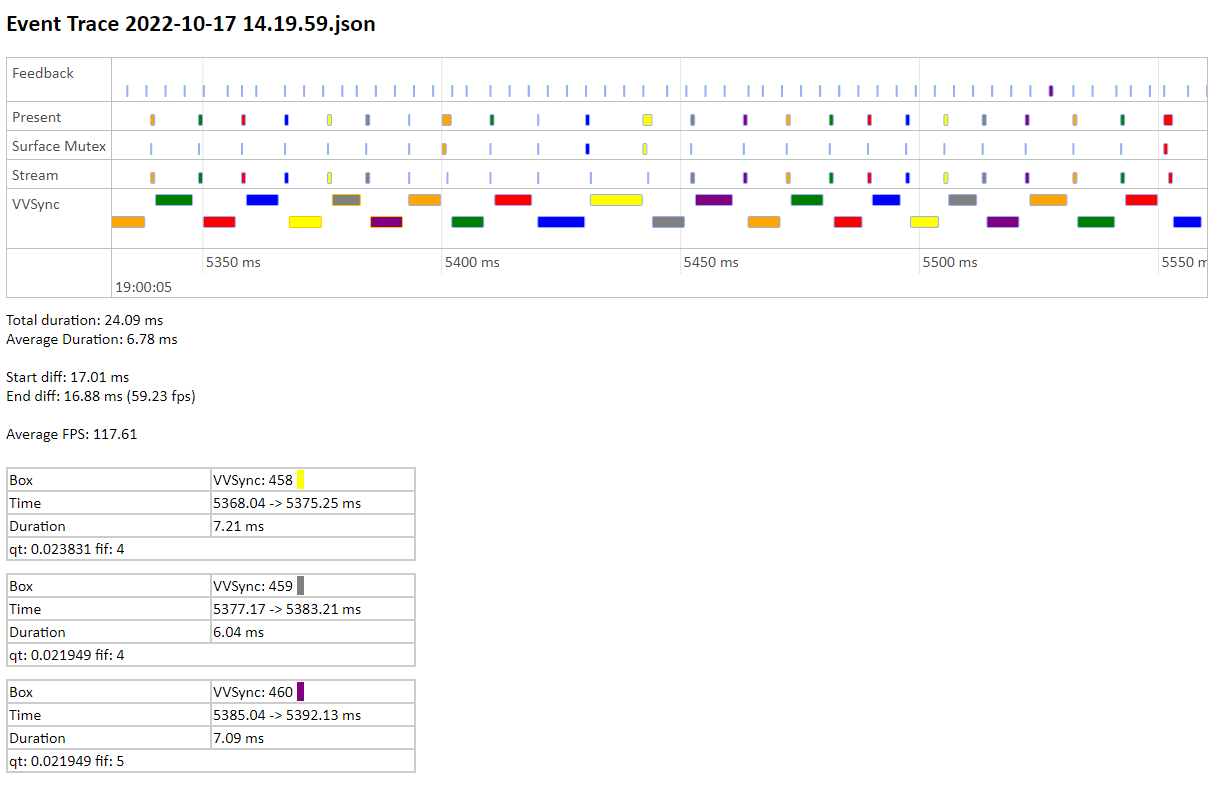Click the widest yellow VVSync bar
The height and width of the screenshot is (799, 1211).
click(x=616, y=200)
